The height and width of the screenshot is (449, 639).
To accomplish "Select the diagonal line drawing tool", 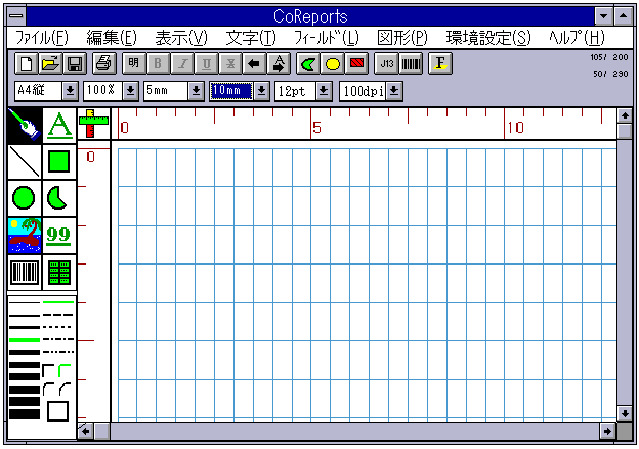I will pos(24,162).
